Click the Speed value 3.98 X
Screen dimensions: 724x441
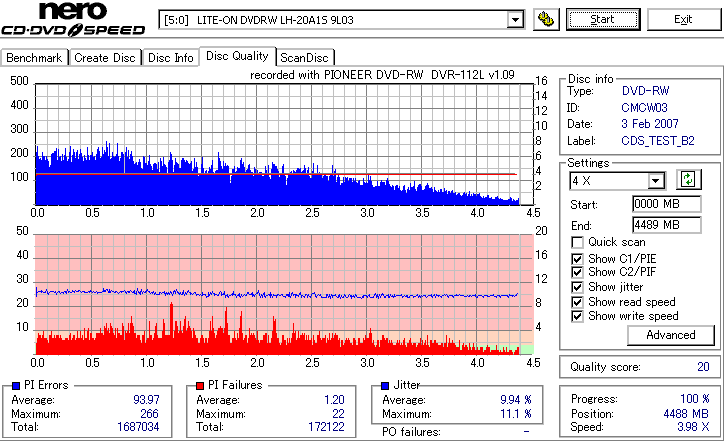[x=693, y=427]
